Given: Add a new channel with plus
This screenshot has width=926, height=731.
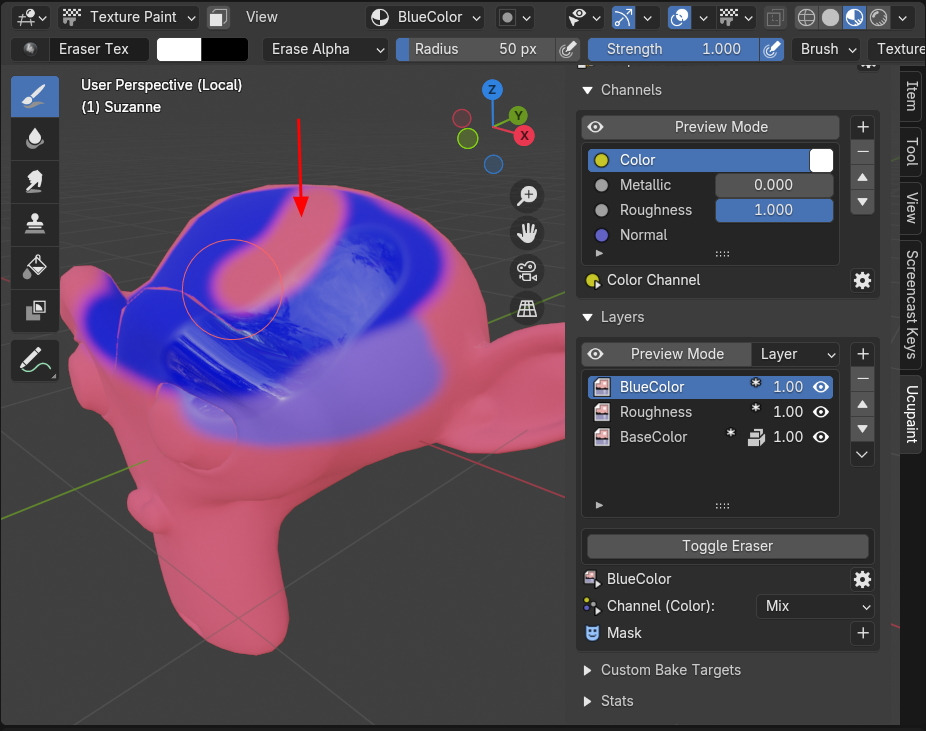Looking at the screenshot, I should coord(862,127).
